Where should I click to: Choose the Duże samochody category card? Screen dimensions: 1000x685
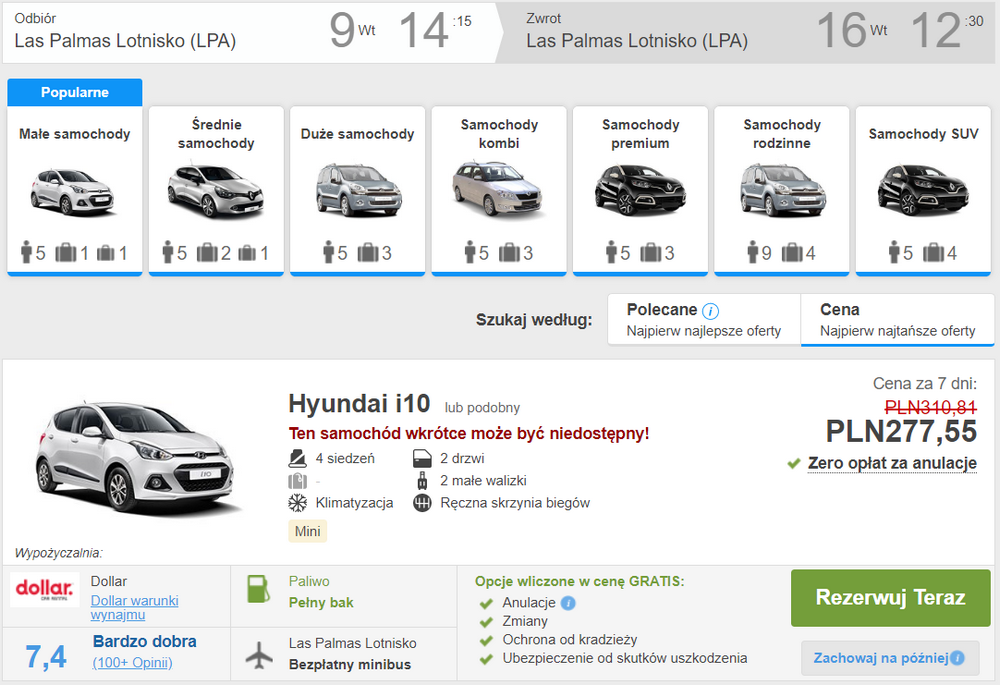[x=358, y=191]
